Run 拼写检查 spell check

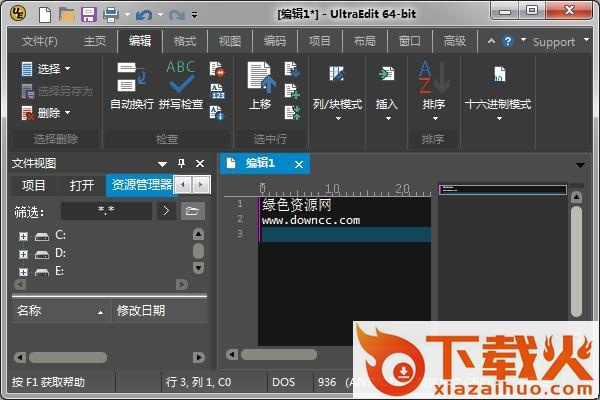(181, 86)
